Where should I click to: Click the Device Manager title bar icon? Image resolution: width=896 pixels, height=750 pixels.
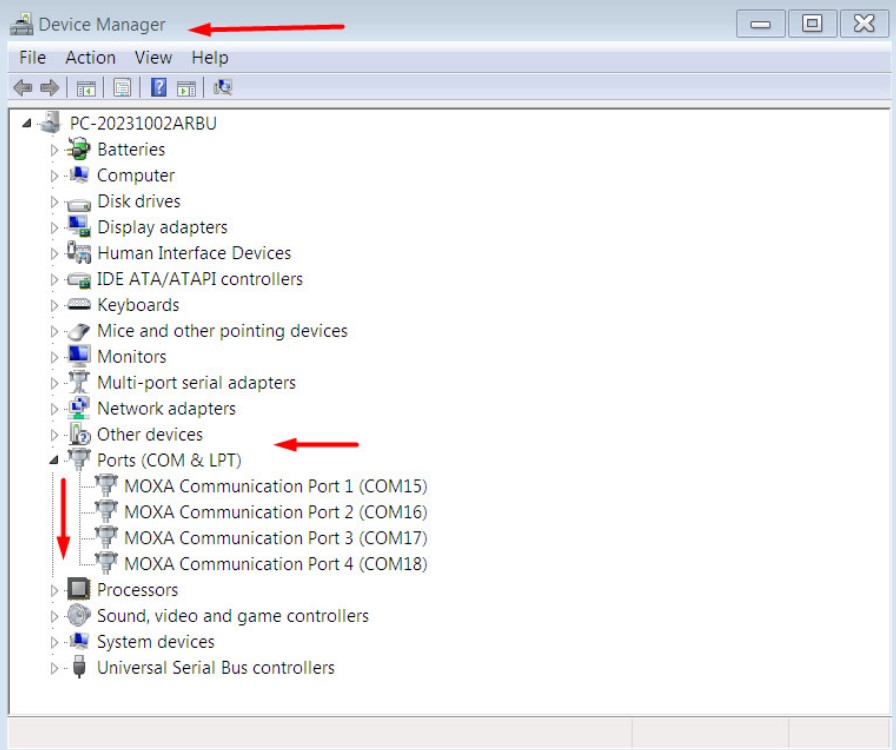tap(22, 25)
